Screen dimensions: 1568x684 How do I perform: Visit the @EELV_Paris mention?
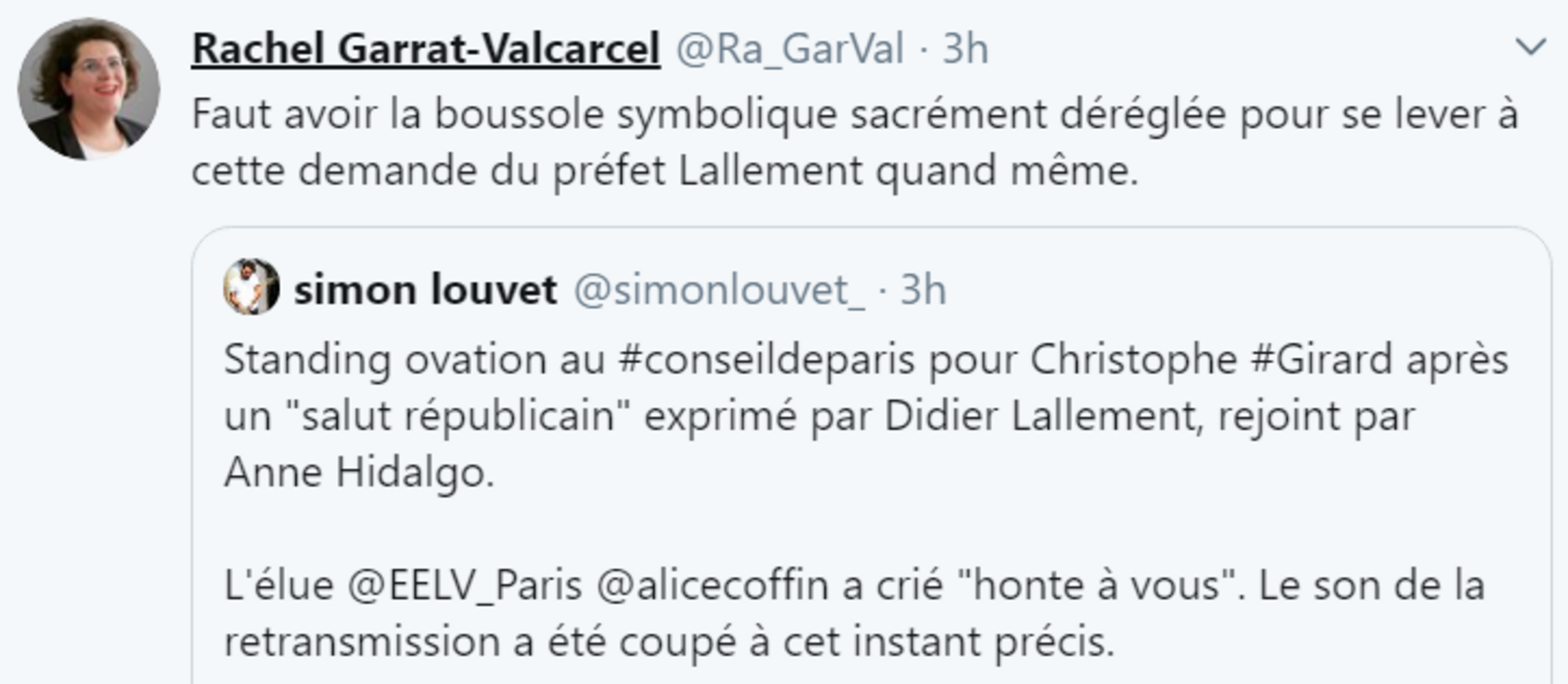465,586
